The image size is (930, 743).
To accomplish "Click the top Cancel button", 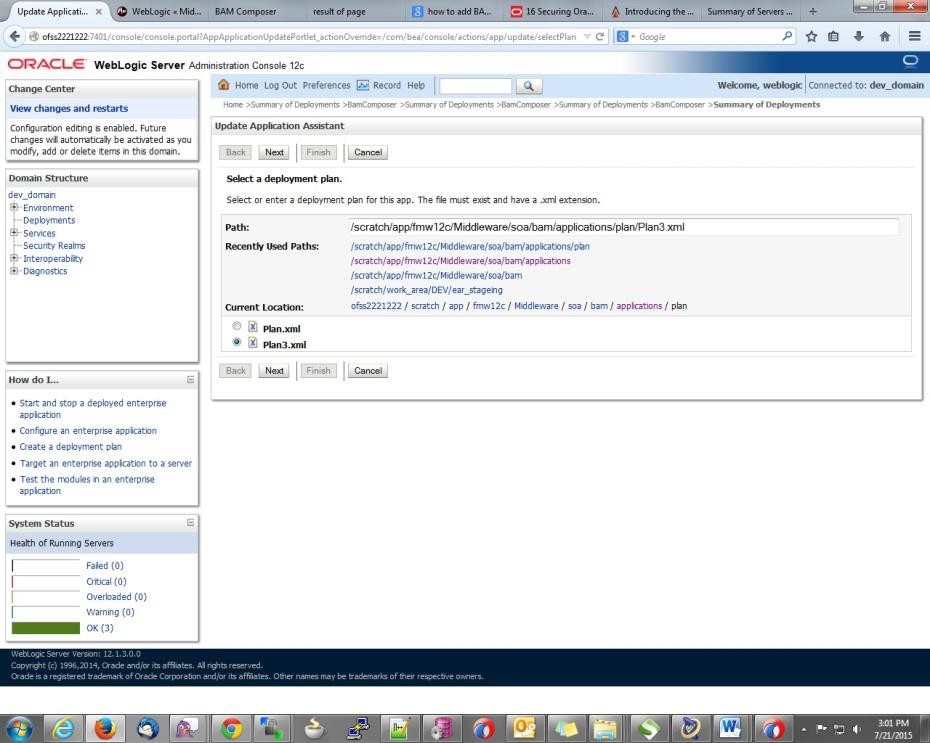I will click(368, 152).
